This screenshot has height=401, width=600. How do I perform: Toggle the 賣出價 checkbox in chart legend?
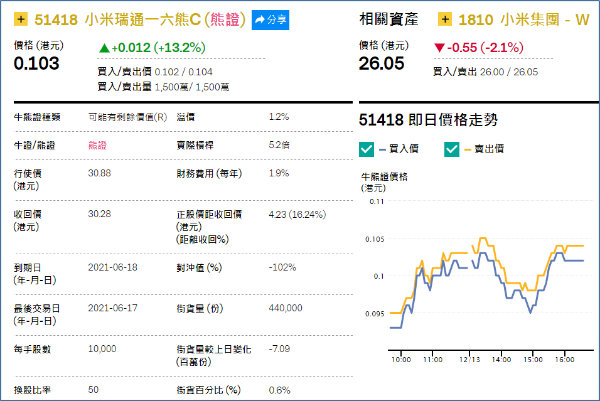[x=452, y=149]
